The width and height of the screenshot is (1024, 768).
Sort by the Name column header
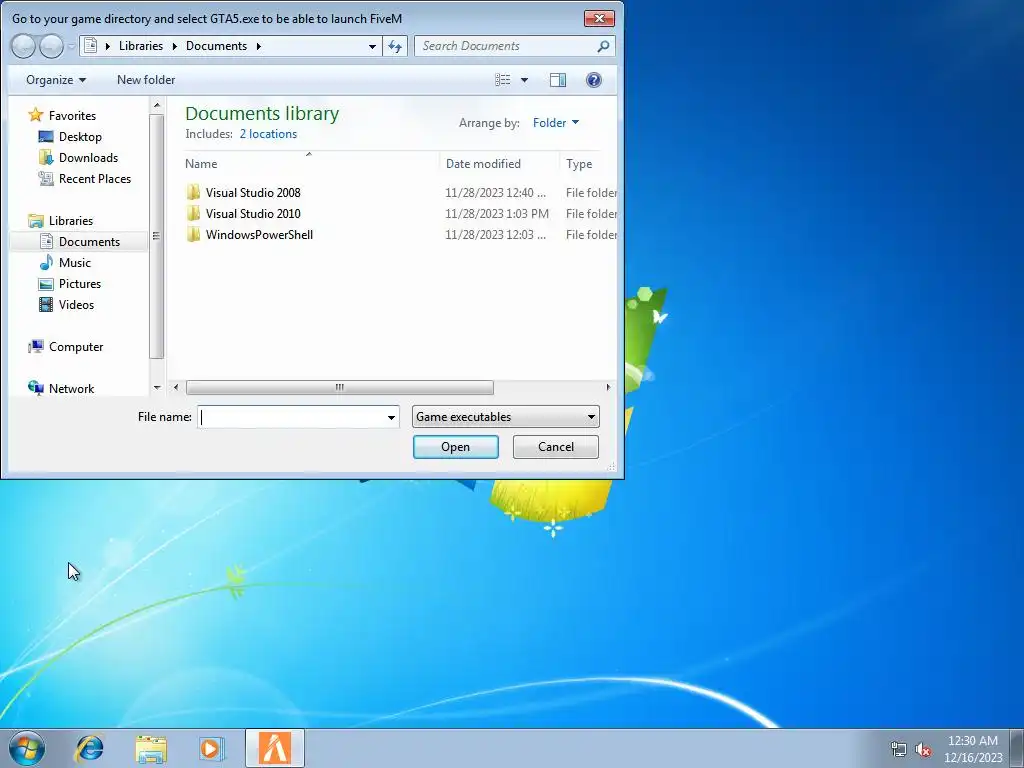pyautogui.click(x=309, y=163)
